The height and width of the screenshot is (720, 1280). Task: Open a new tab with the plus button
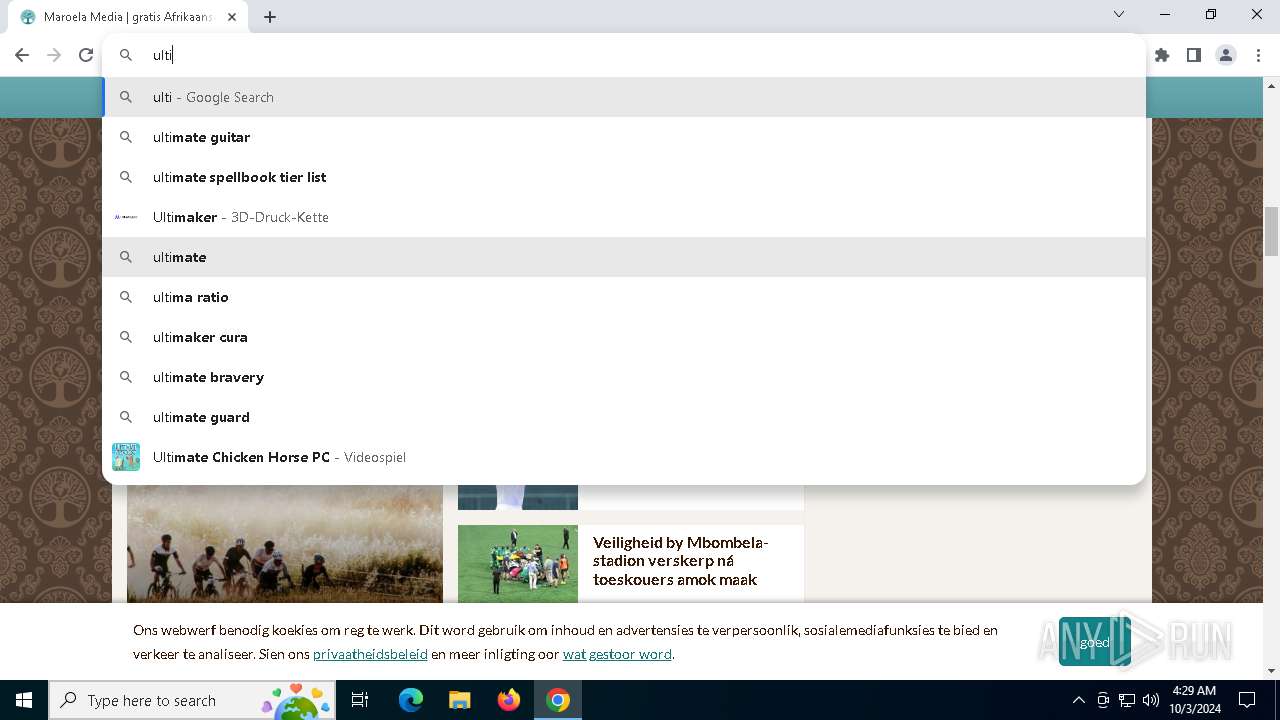pyautogui.click(x=270, y=17)
